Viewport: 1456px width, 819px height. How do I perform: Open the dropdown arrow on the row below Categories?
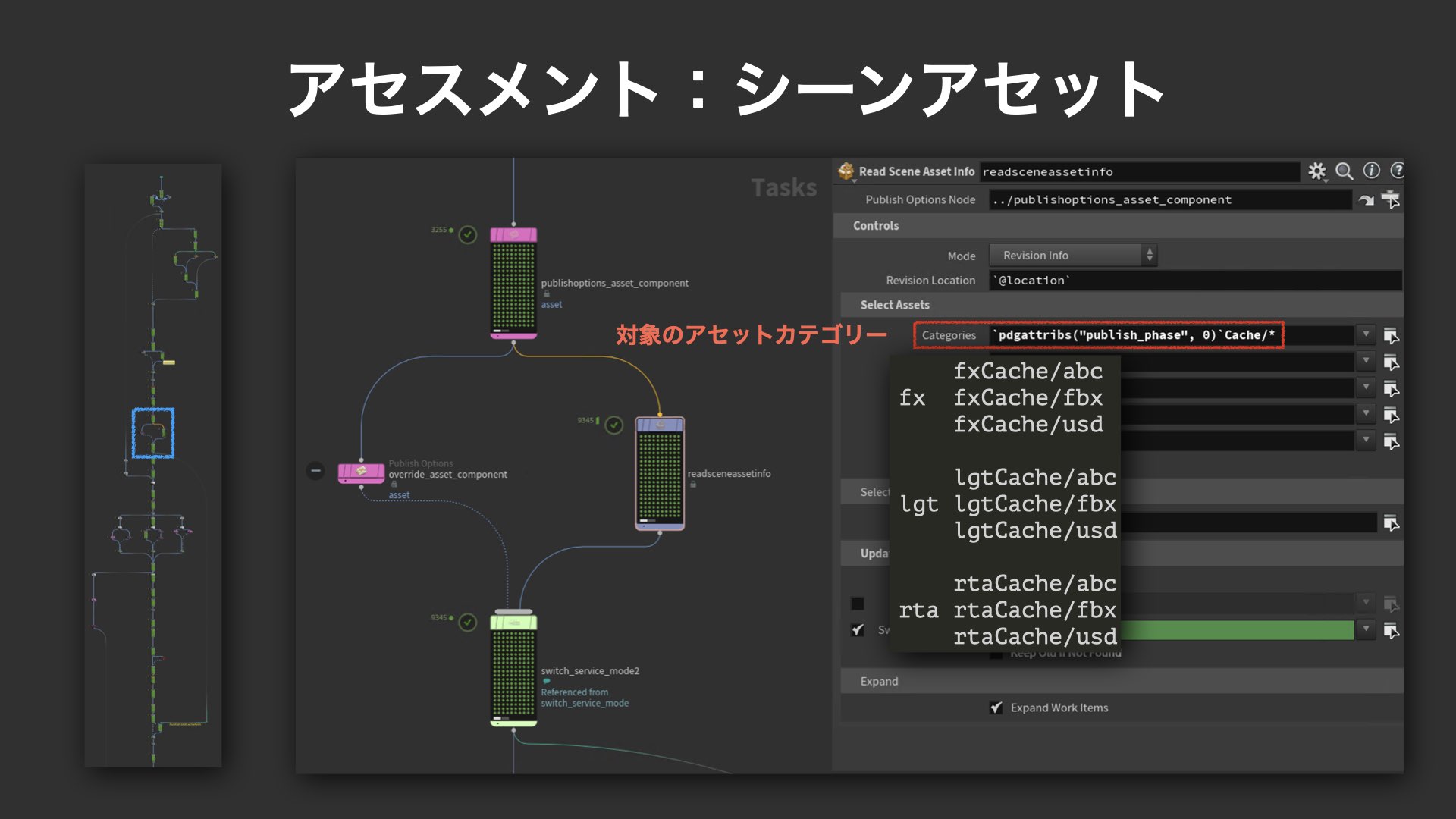point(1365,361)
